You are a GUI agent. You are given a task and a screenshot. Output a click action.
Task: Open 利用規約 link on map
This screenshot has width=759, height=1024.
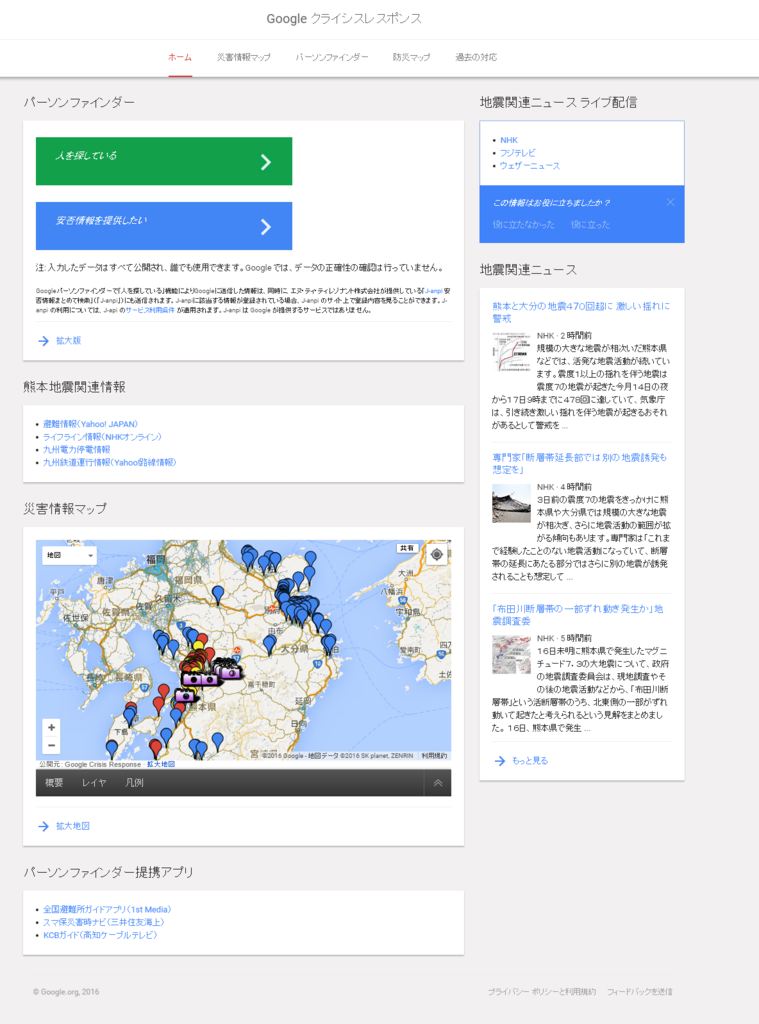(434, 756)
